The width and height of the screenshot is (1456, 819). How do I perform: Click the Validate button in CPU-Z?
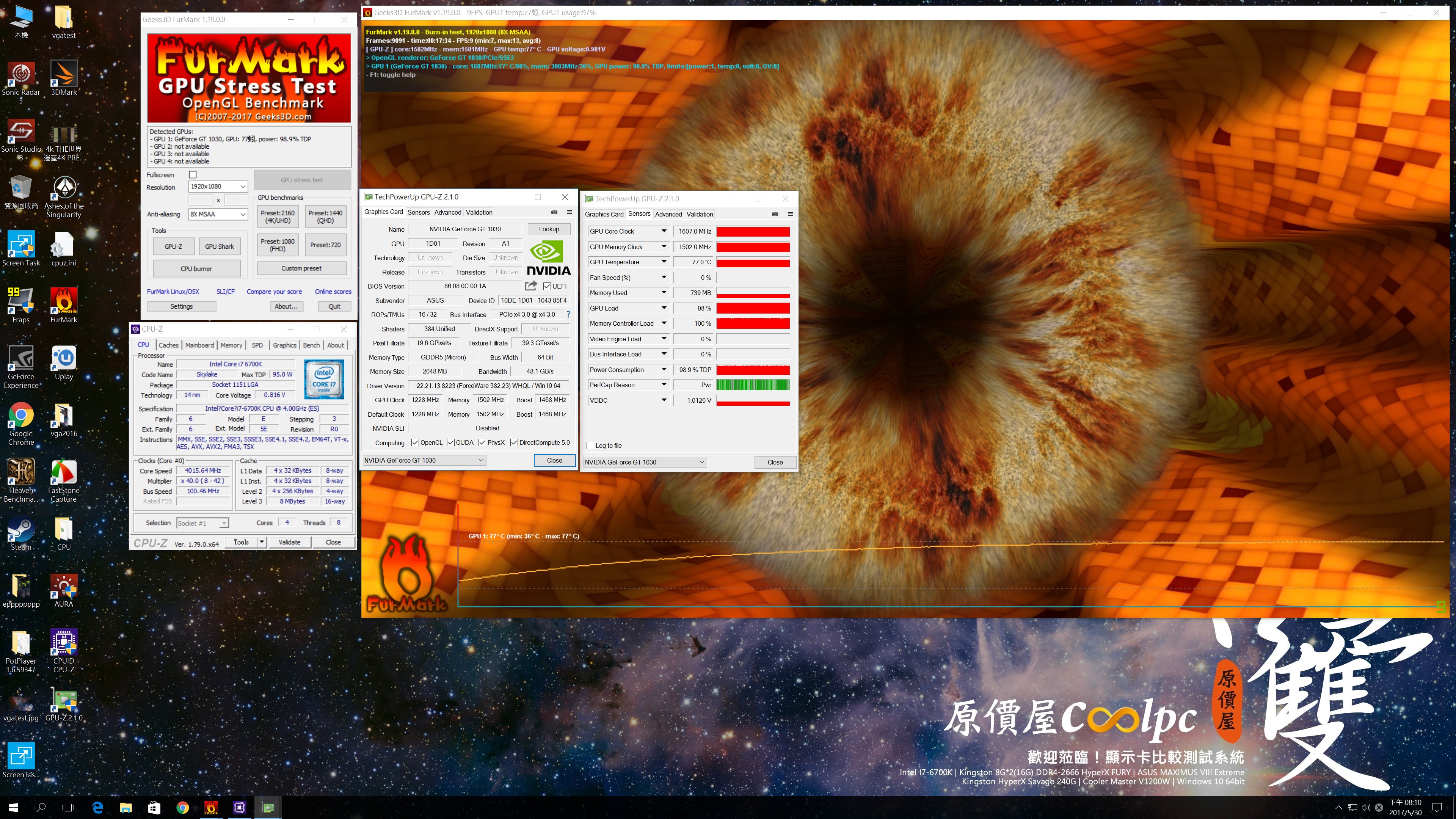click(x=289, y=542)
